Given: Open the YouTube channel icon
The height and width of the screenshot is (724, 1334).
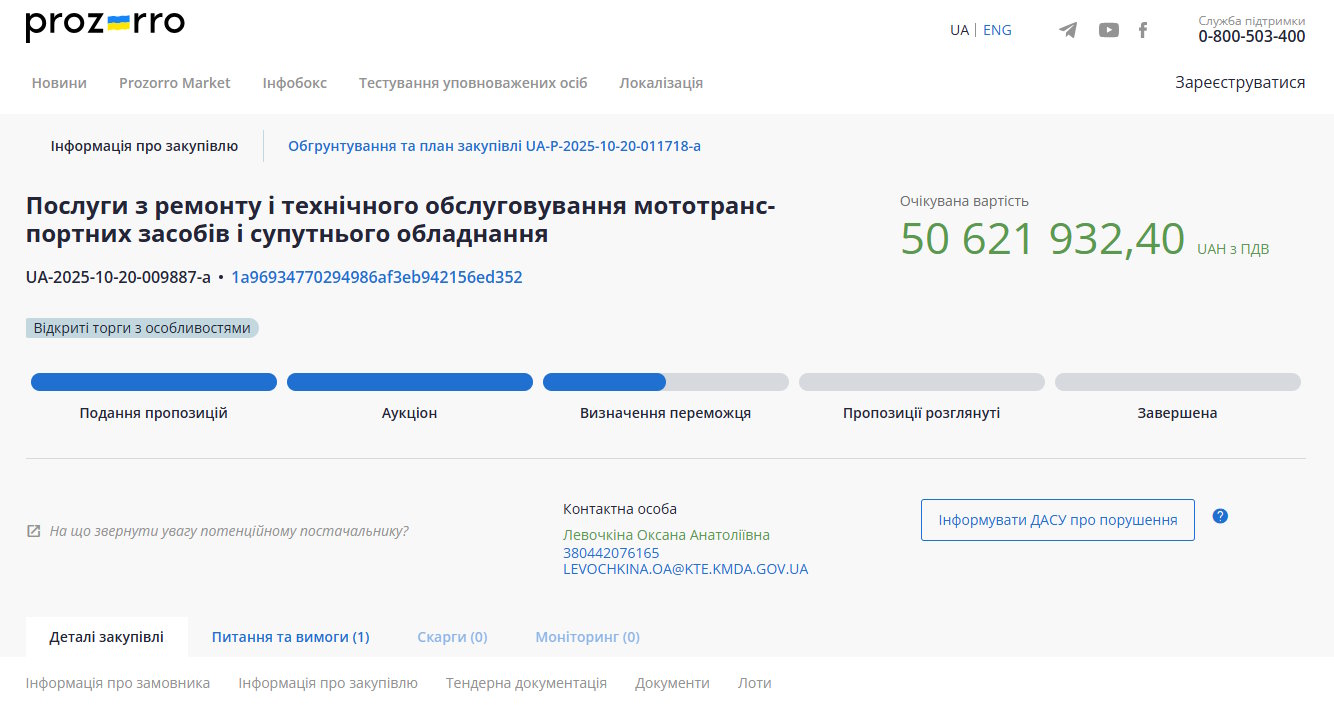Looking at the screenshot, I should (1108, 30).
